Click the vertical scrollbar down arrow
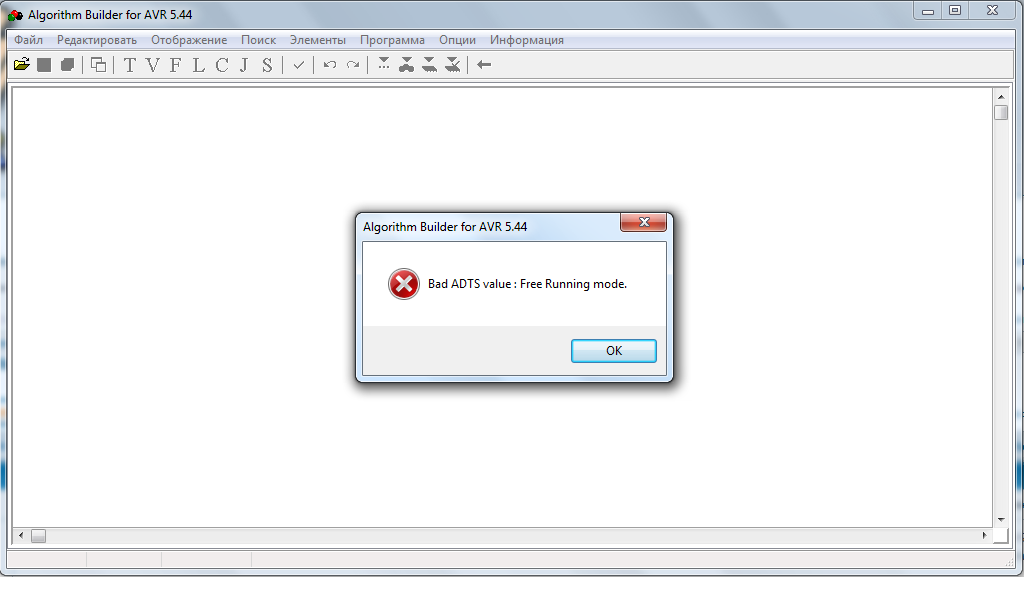 (1000, 520)
